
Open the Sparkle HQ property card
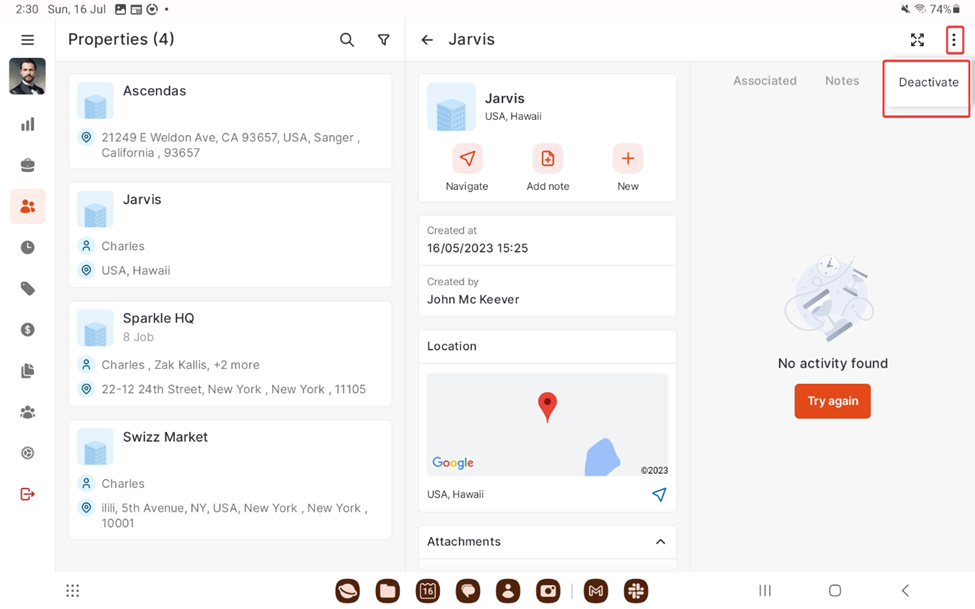coord(230,353)
